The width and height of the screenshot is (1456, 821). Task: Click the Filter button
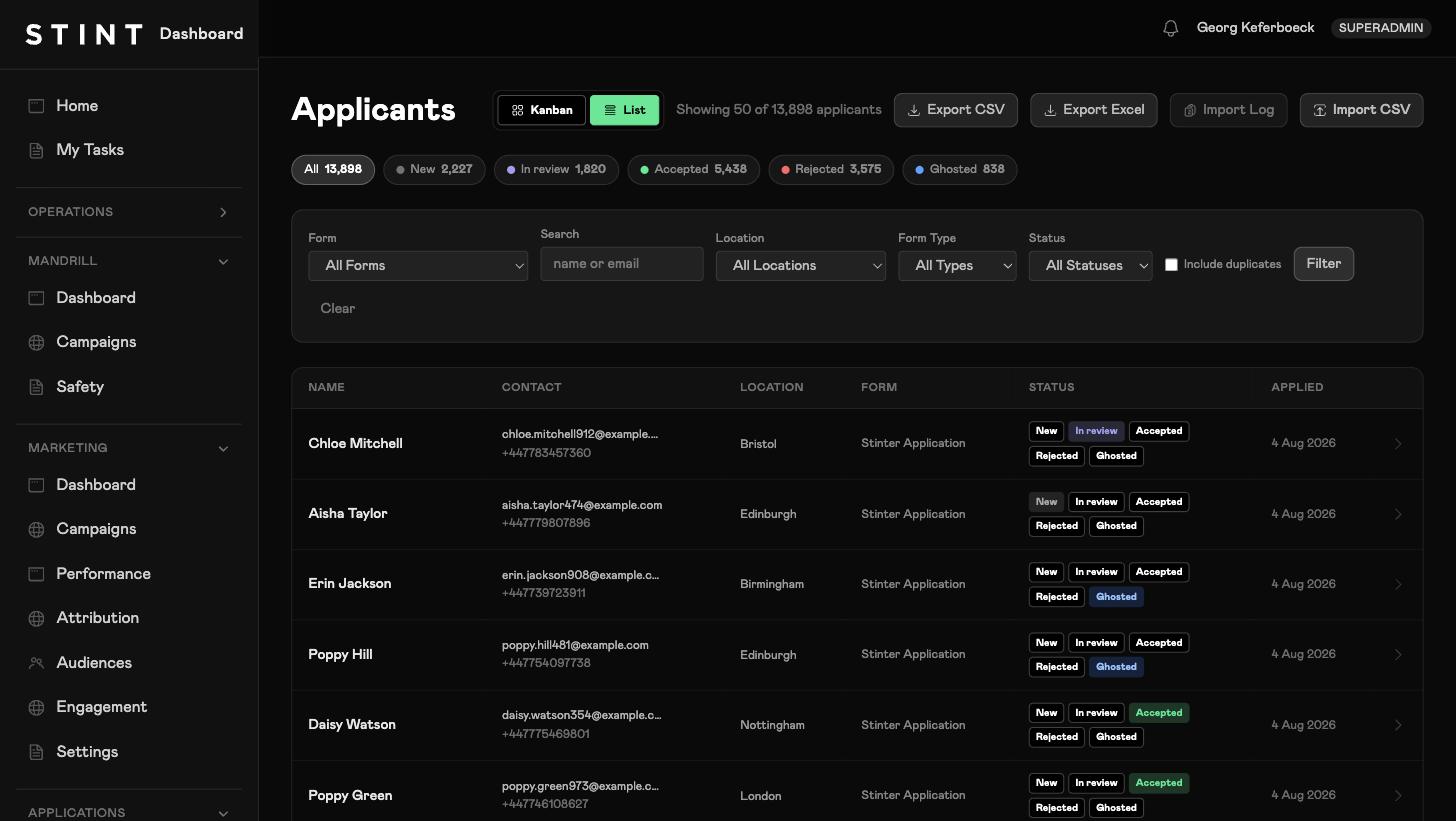1324,264
